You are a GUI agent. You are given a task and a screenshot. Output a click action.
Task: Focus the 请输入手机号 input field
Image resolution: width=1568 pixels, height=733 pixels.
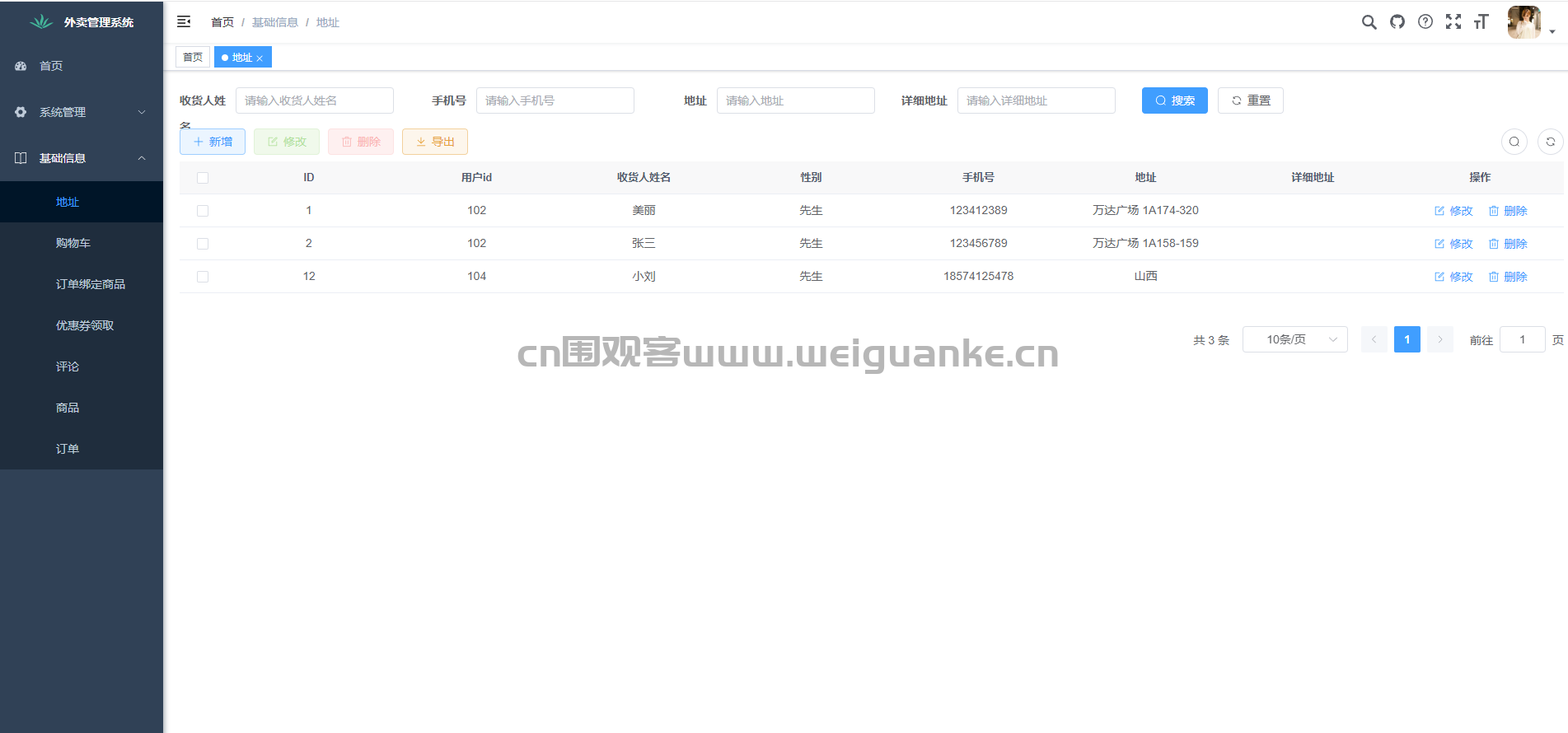point(555,100)
